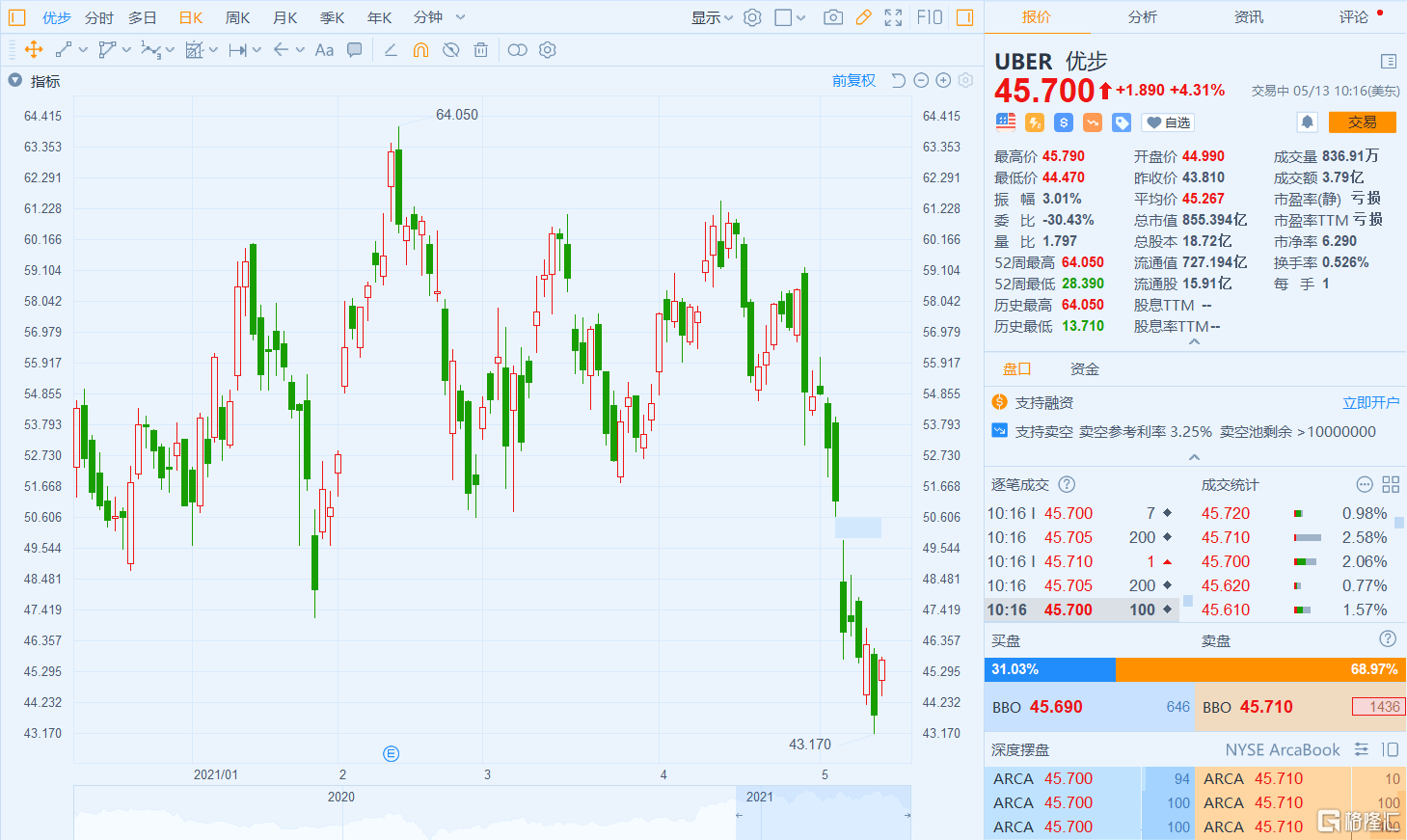Screen dimensions: 1407x840
Task: Collapse the quote details chevron
Action: (x=1195, y=342)
